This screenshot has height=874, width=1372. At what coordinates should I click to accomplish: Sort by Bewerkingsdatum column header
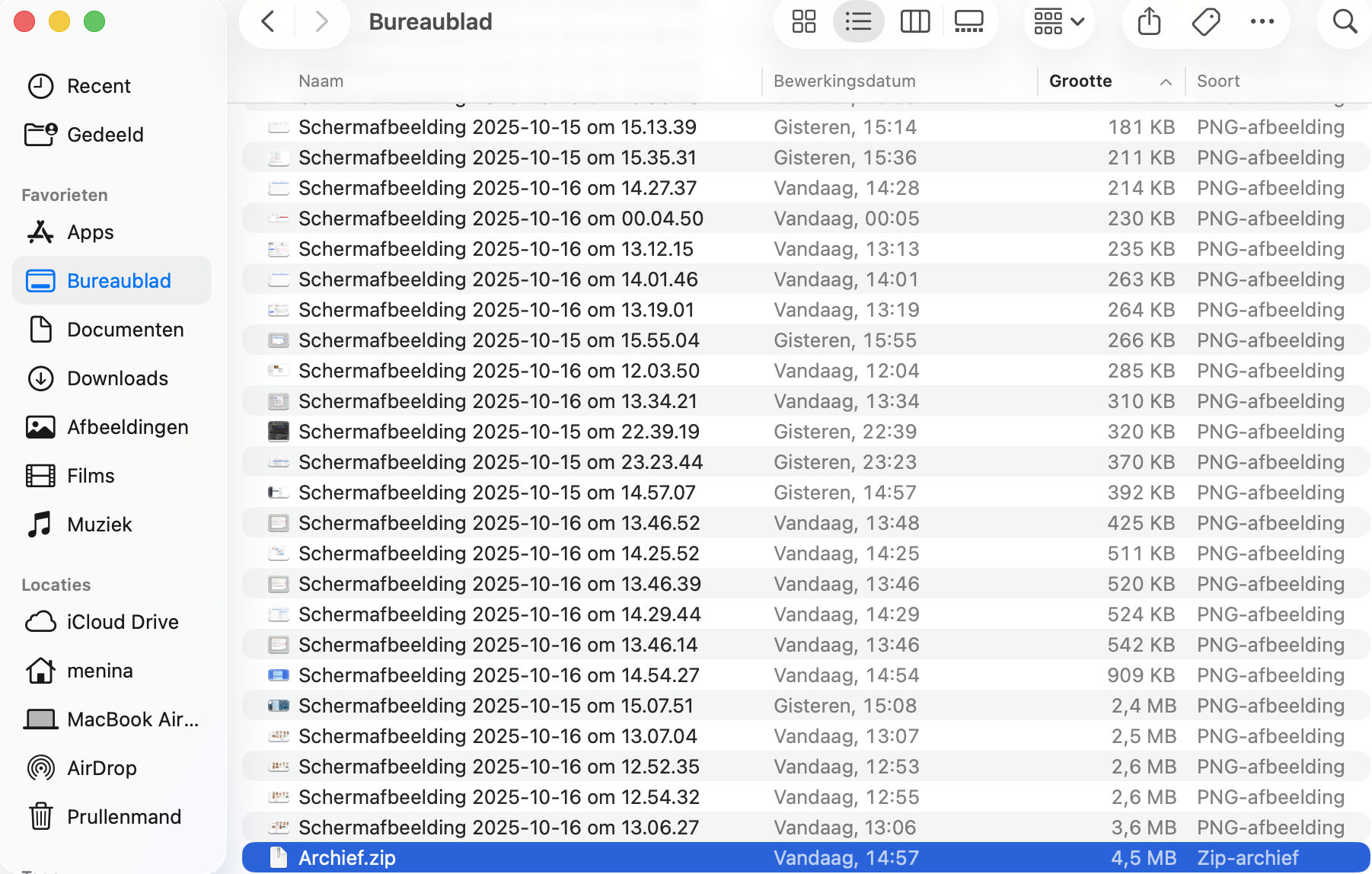click(x=844, y=81)
